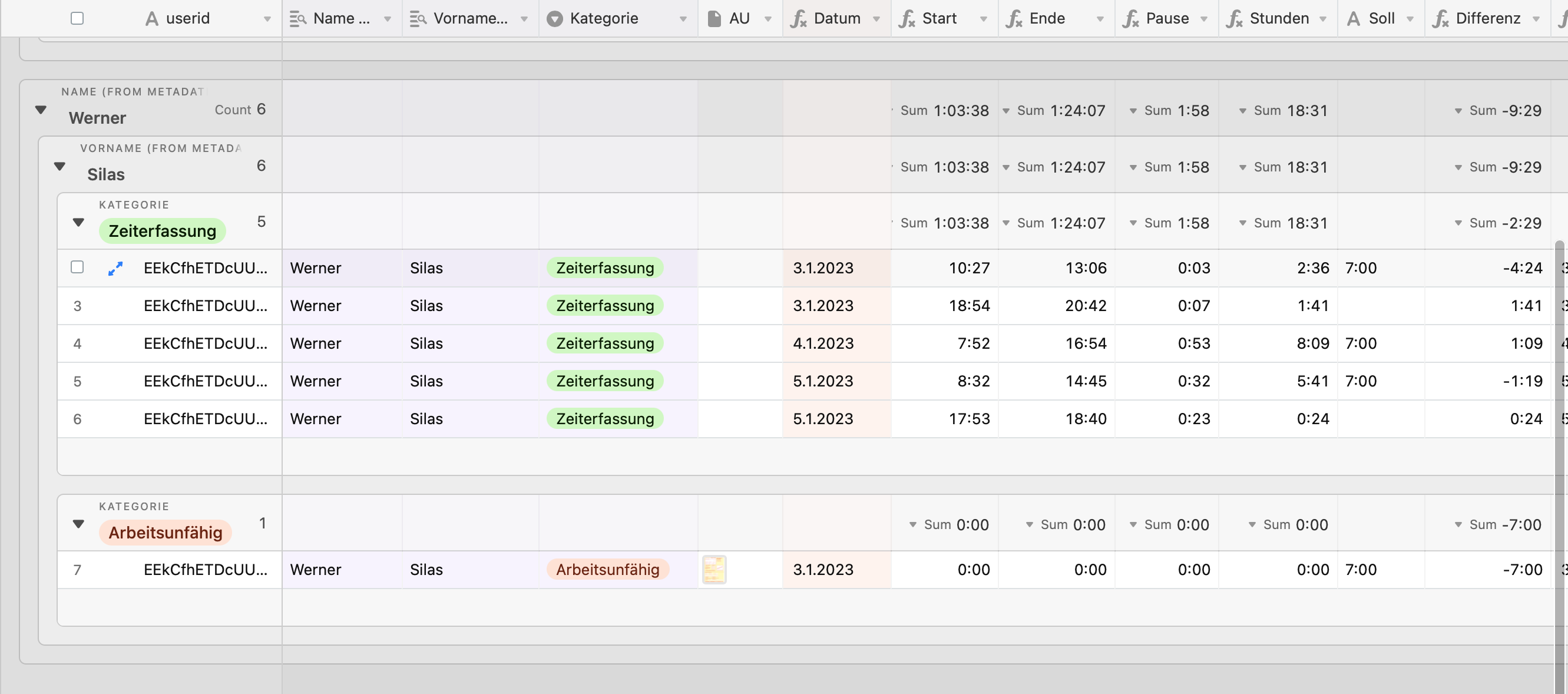The width and height of the screenshot is (1568, 694).
Task: Open the userid column dropdown arrow
Action: (x=267, y=19)
